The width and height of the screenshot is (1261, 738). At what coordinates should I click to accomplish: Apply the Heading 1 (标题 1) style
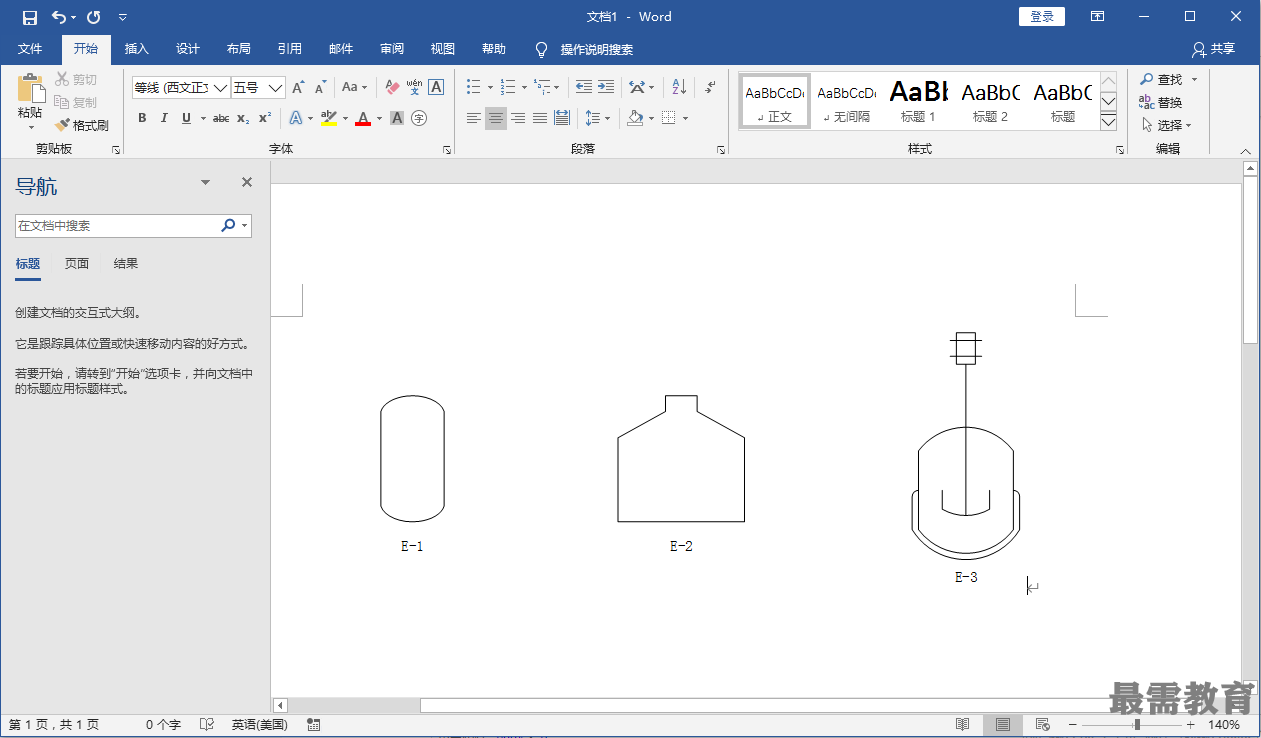coord(918,101)
